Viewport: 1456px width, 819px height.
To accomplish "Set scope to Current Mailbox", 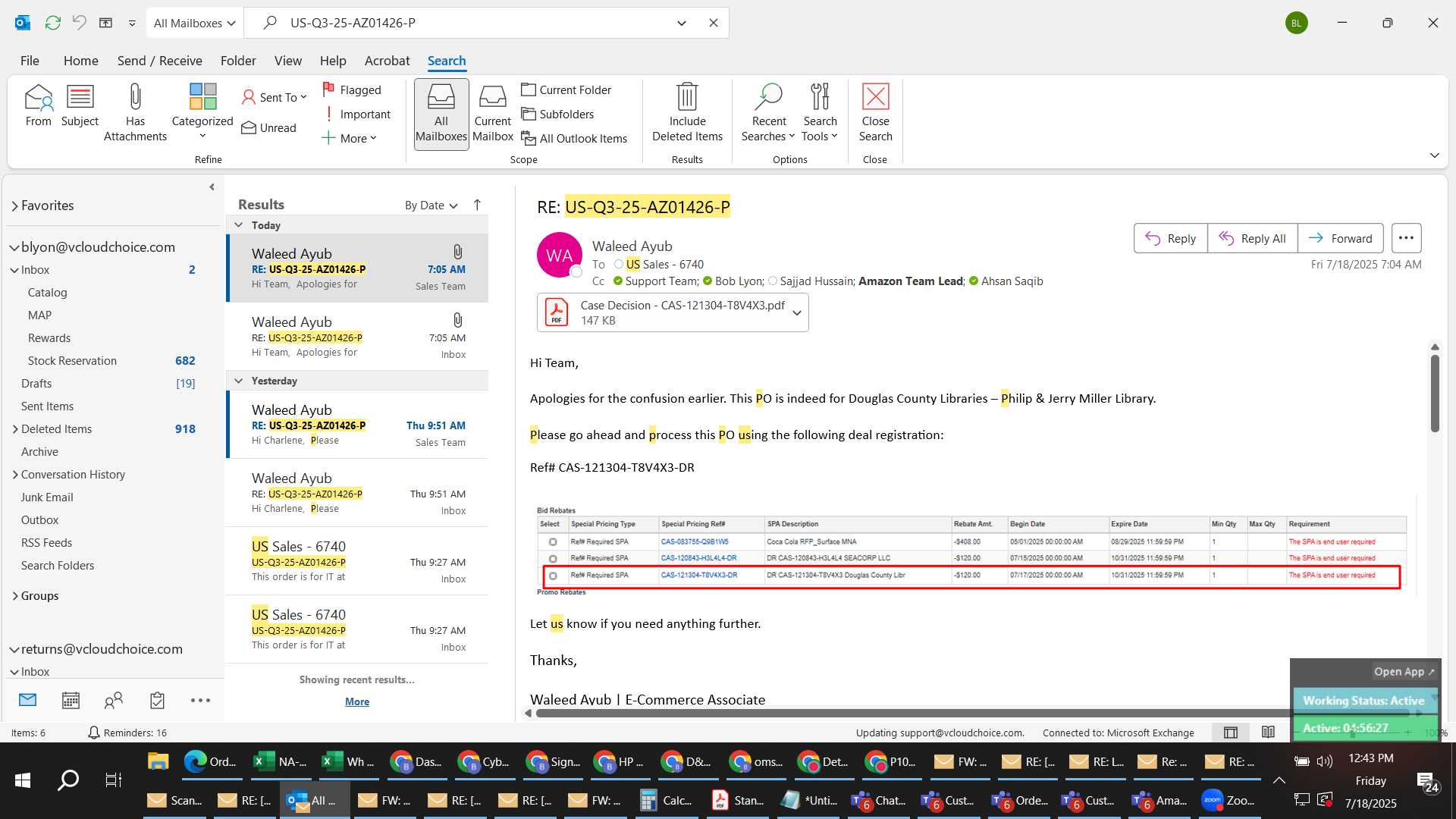I will (493, 114).
